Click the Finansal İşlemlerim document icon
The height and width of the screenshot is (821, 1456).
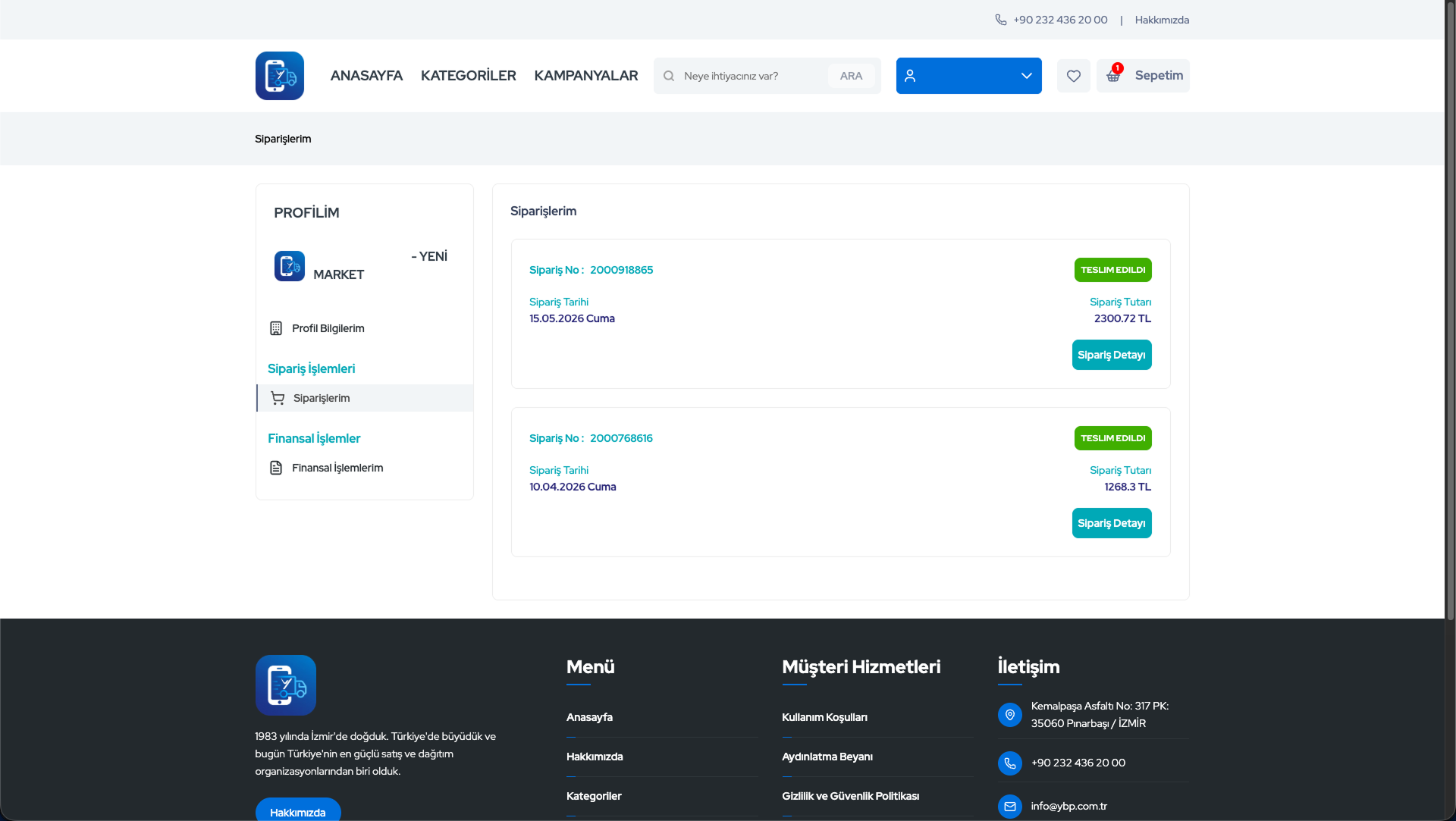276,468
